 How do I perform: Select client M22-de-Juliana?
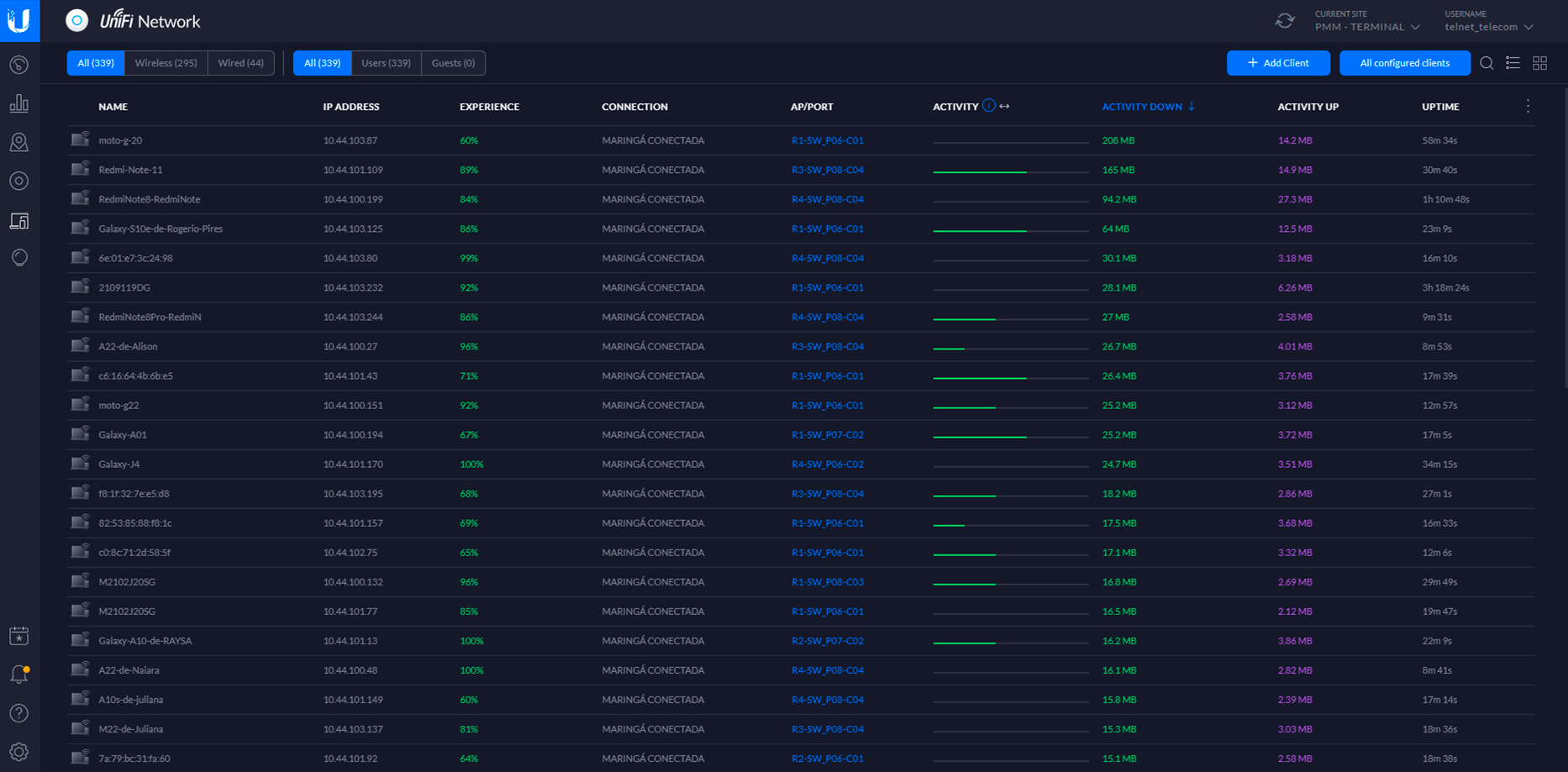(130, 729)
